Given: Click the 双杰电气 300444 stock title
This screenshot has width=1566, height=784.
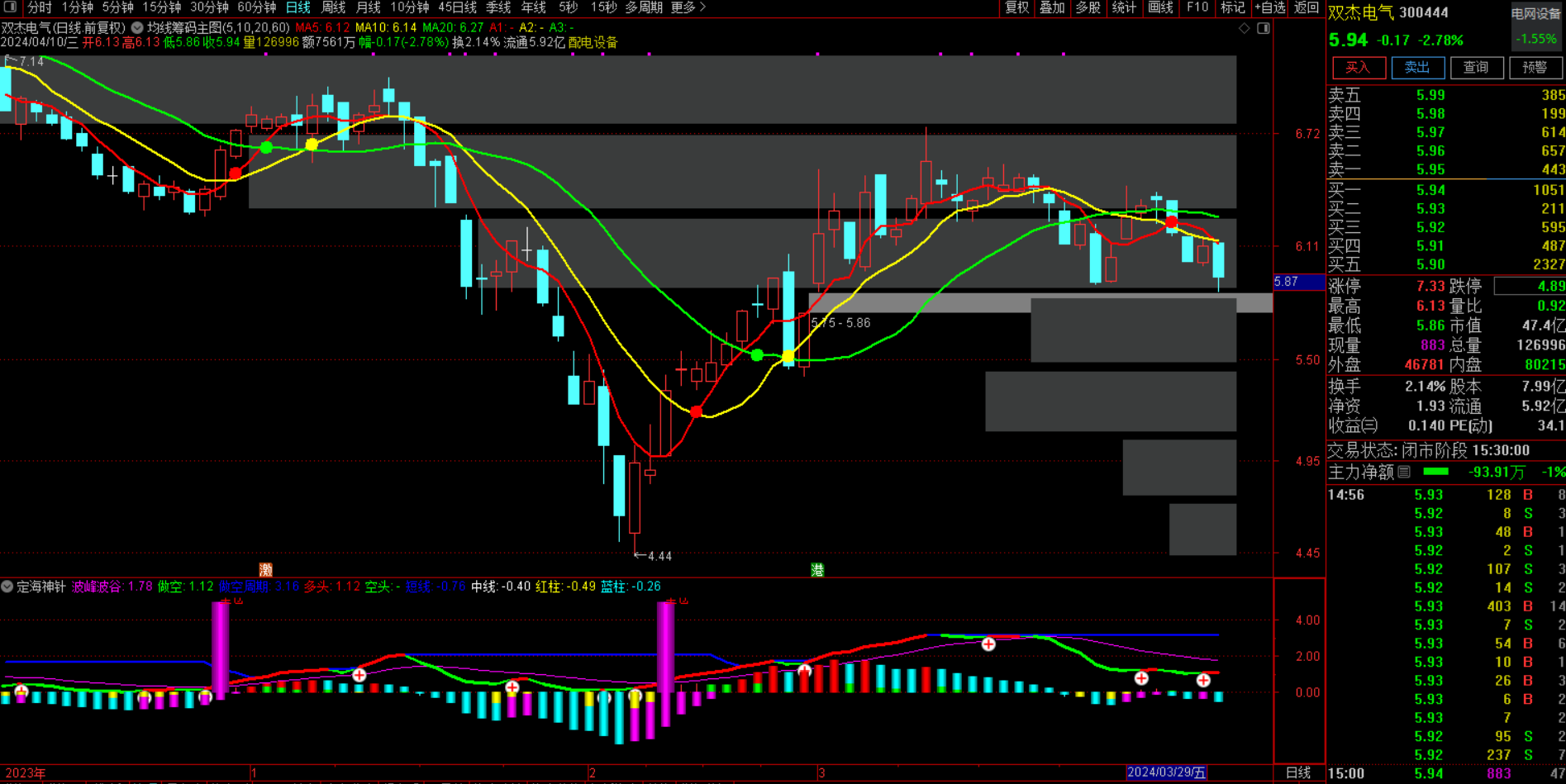Looking at the screenshot, I should coord(1388,12).
